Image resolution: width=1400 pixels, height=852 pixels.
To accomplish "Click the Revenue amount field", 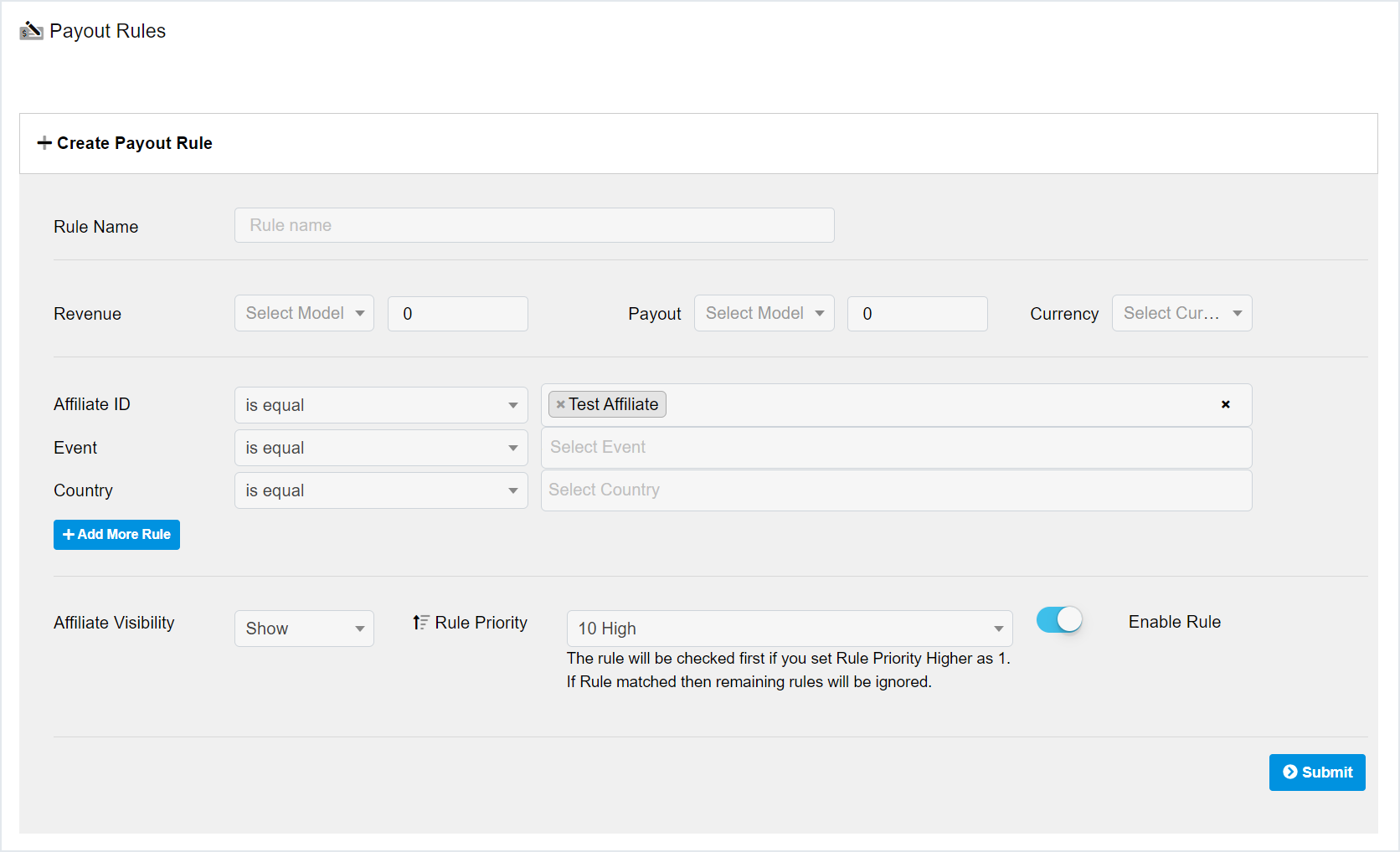I will [457, 314].
